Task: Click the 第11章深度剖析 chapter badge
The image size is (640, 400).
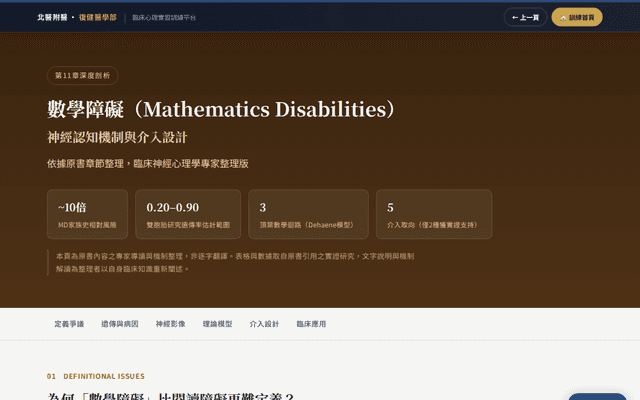Action: (x=82, y=76)
